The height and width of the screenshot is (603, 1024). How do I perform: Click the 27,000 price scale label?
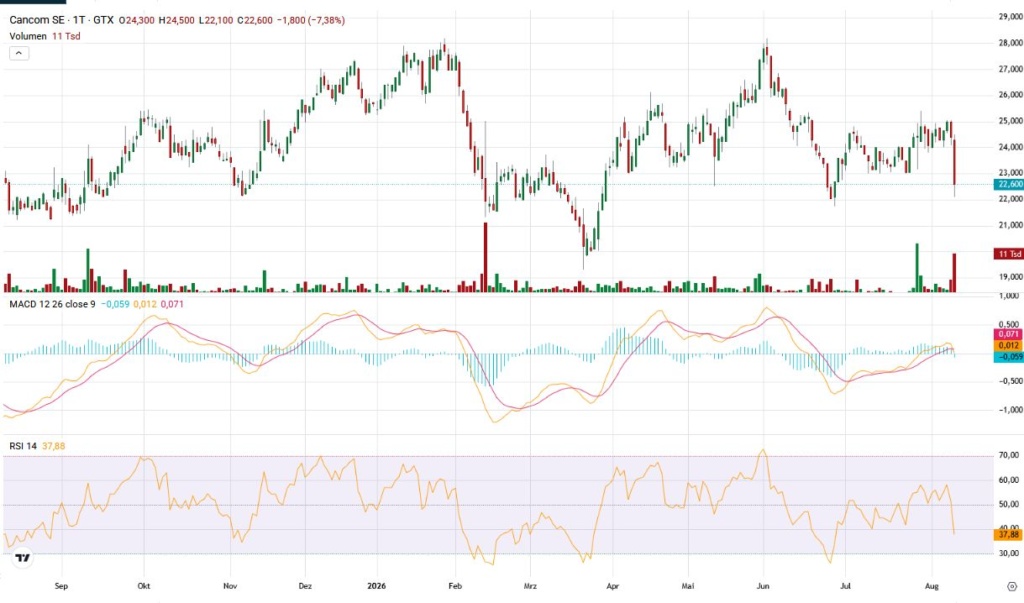[1010, 69]
